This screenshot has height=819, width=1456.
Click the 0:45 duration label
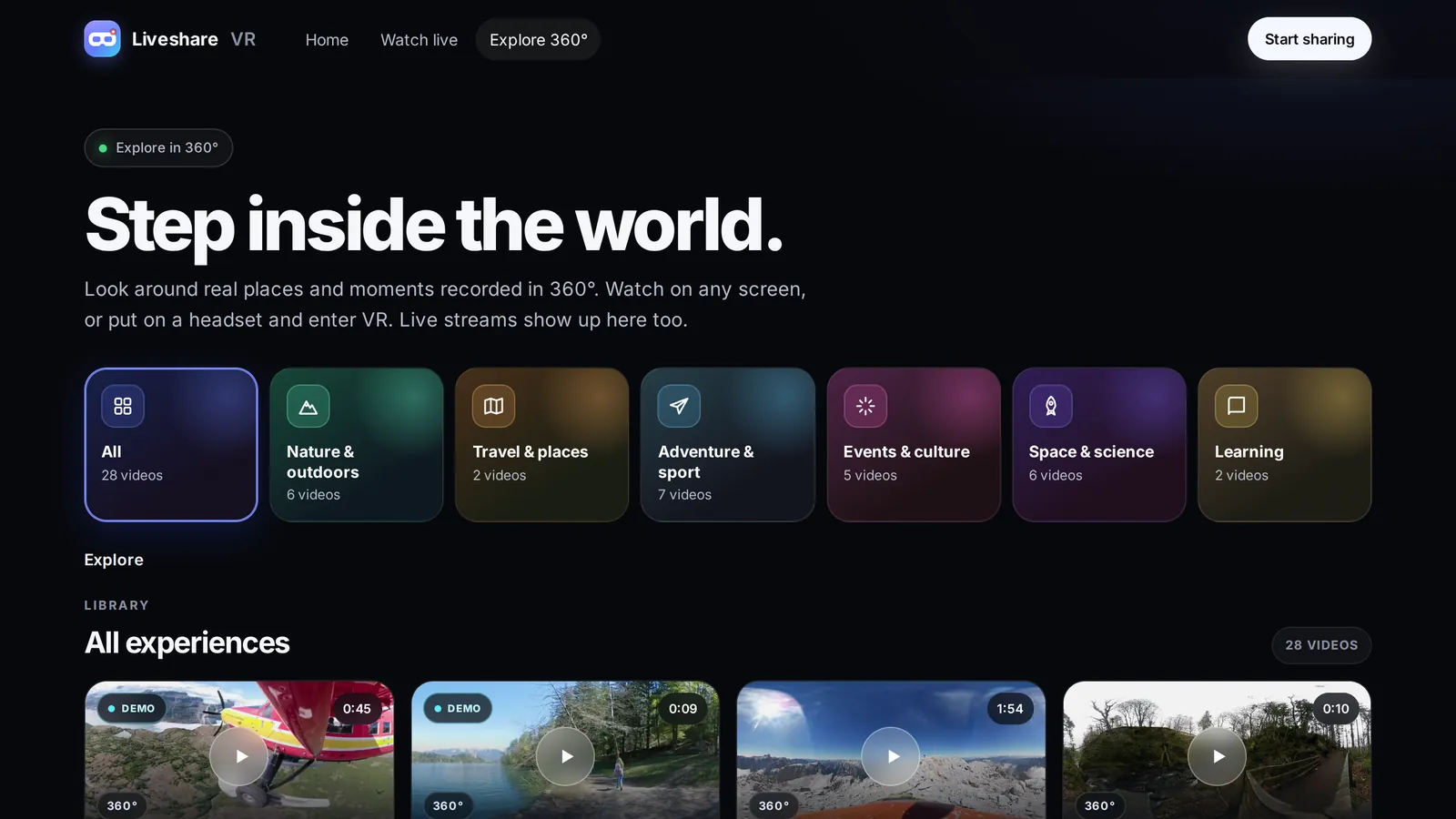(357, 709)
